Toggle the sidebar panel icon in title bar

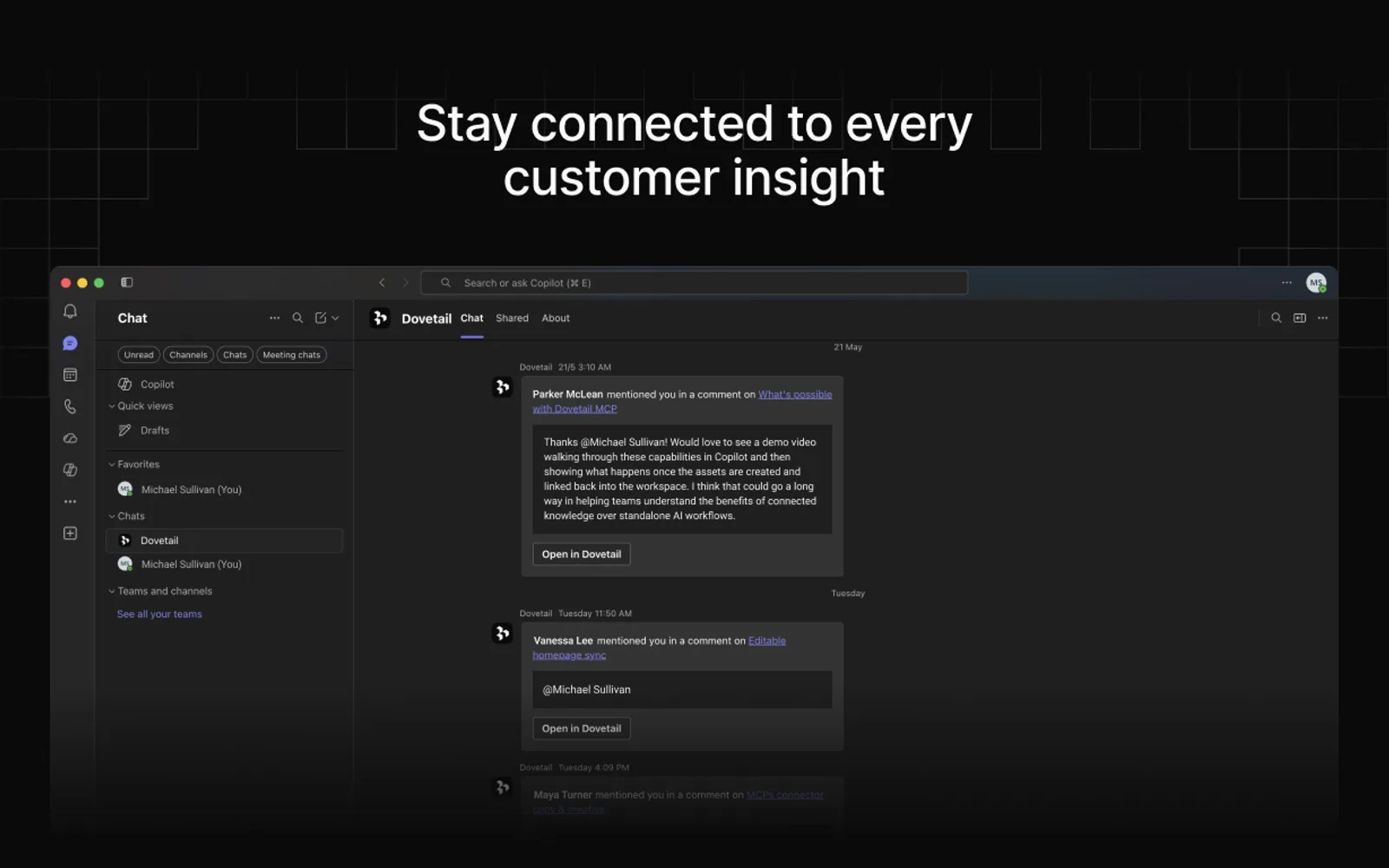[127, 282]
